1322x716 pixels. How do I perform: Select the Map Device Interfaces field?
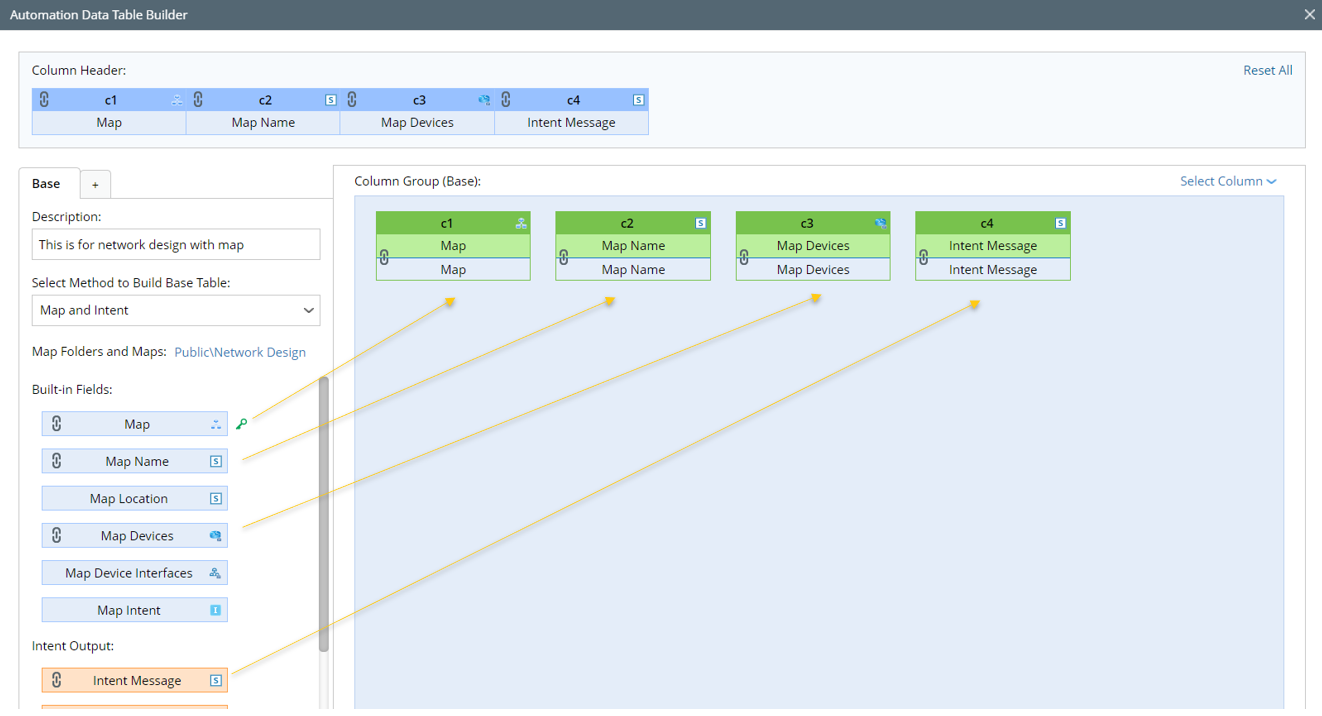pos(135,573)
